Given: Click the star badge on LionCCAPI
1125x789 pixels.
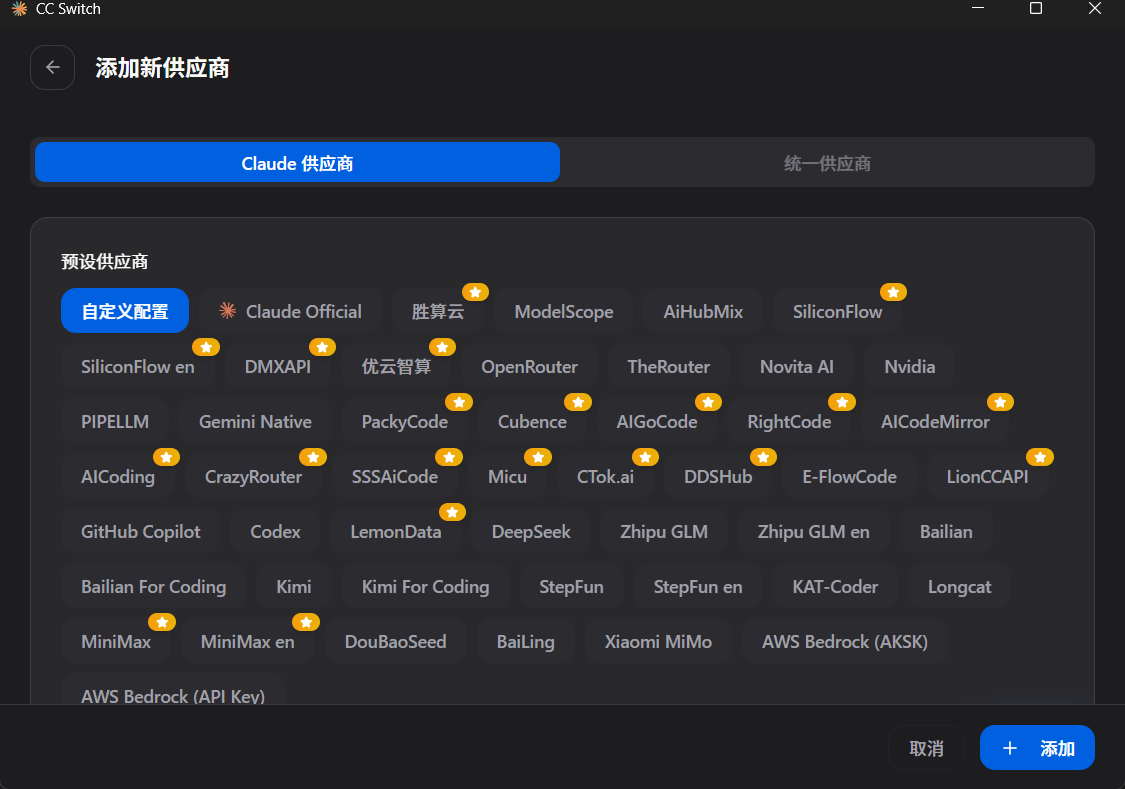Looking at the screenshot, I should (1040, 457).
